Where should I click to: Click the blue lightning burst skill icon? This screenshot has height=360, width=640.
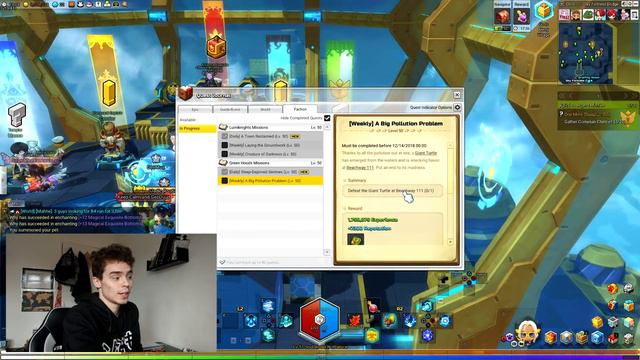pyautogui.click(x=410, y=320)
